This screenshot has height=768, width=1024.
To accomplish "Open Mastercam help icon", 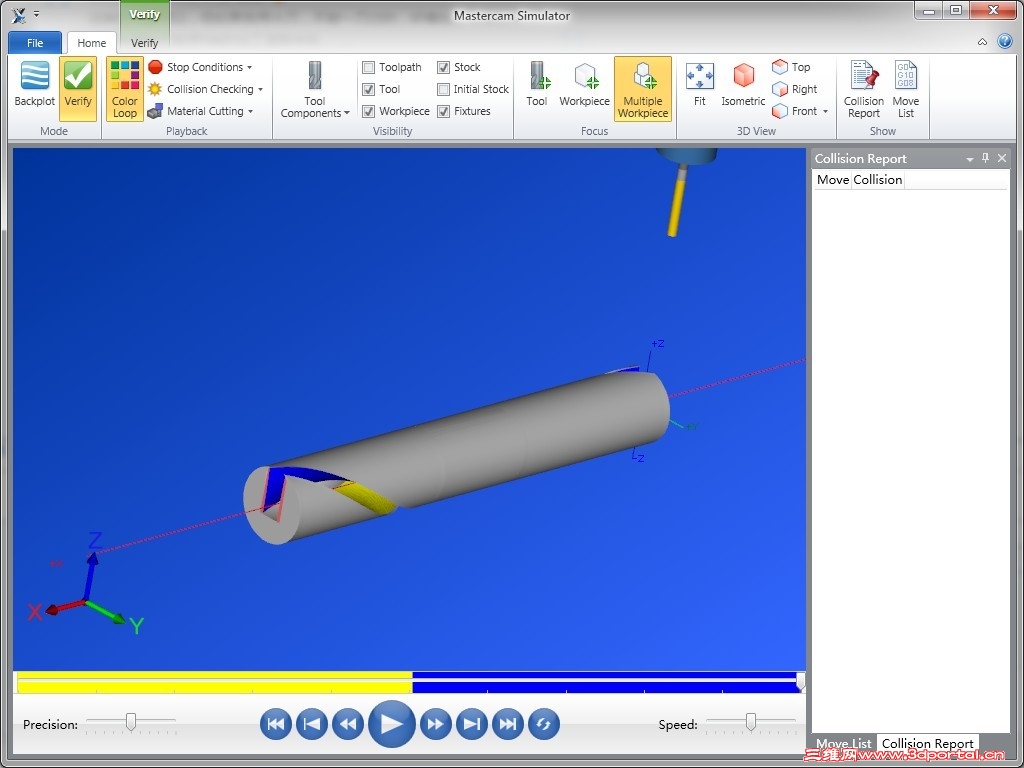I will click(1005, 42).
